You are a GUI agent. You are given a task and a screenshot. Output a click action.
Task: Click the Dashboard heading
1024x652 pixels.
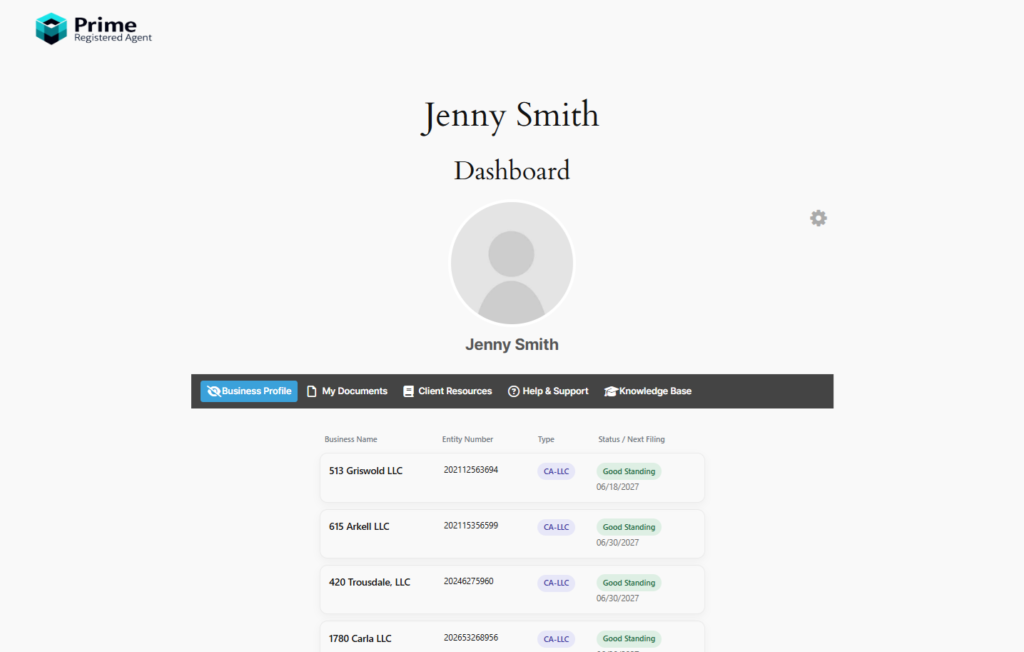pyautogui.click(x=512, y=171)
